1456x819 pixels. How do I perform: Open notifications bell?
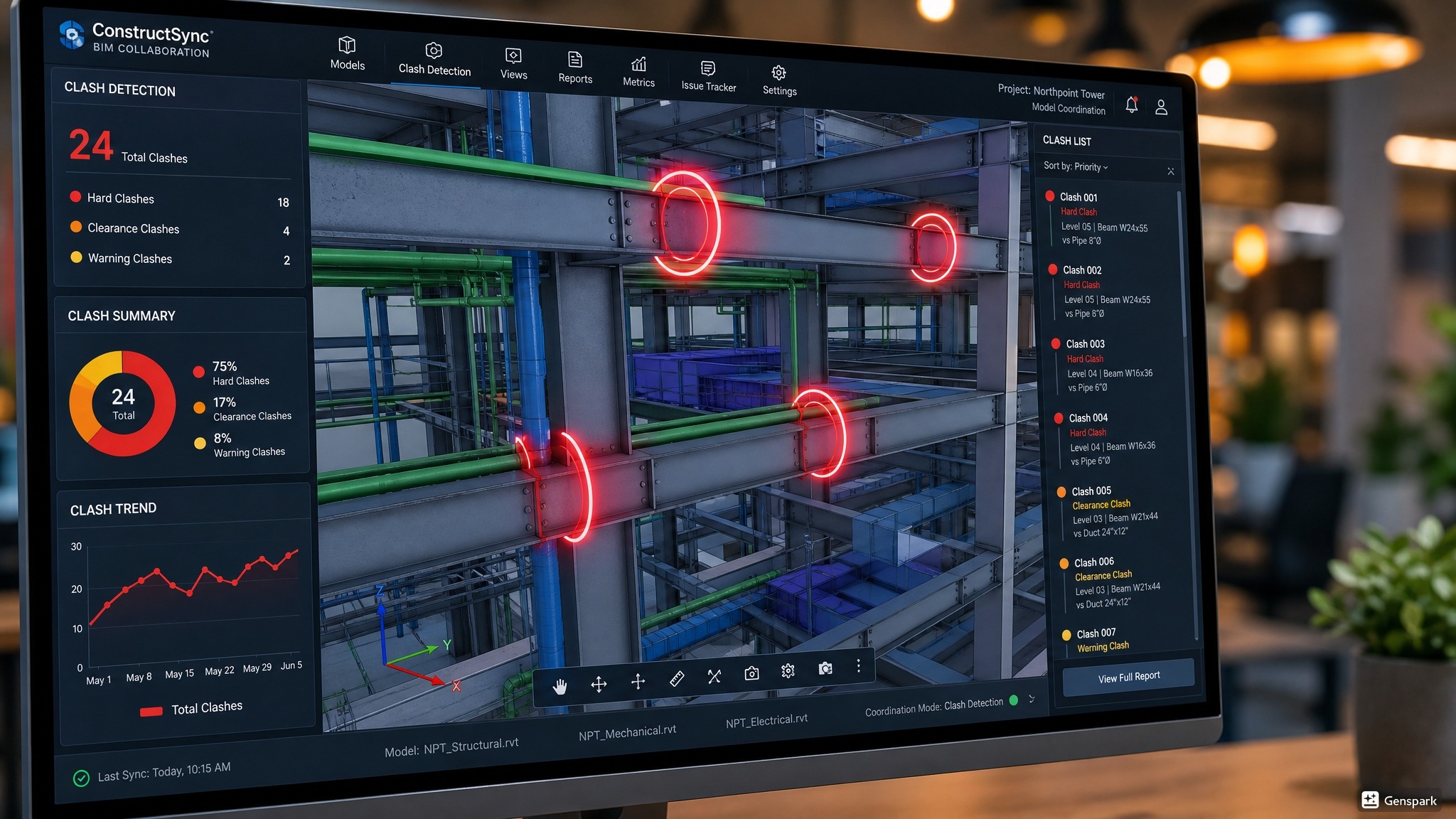click(1132, 105)
